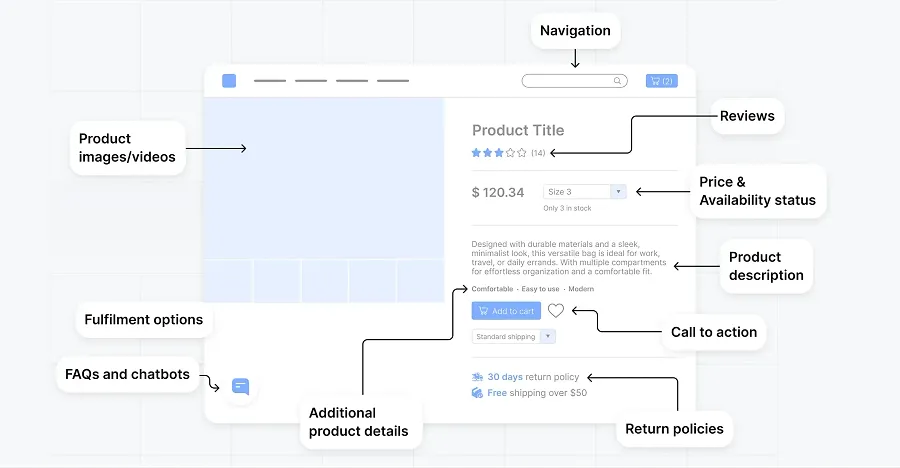Screen dimensions: 900x468
Task: Click the star rating row
Action: click(499, 153)
